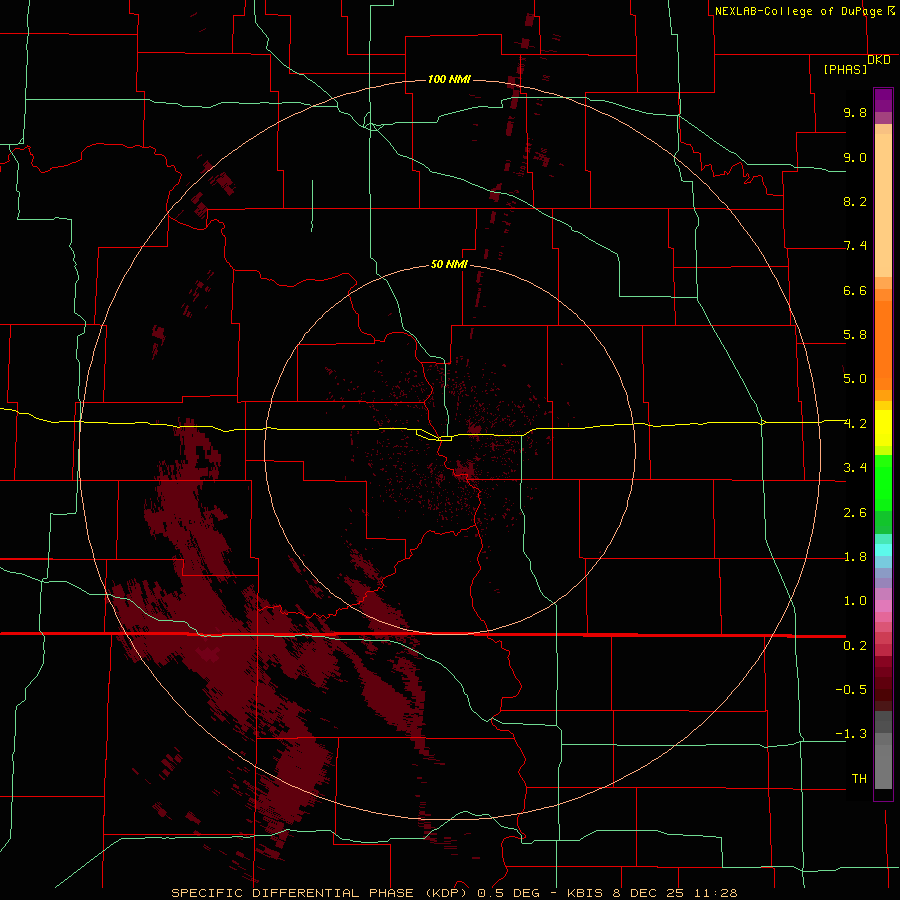Click the 9.0 value on the color scale
900x900 pixels.
click(855, 157)
